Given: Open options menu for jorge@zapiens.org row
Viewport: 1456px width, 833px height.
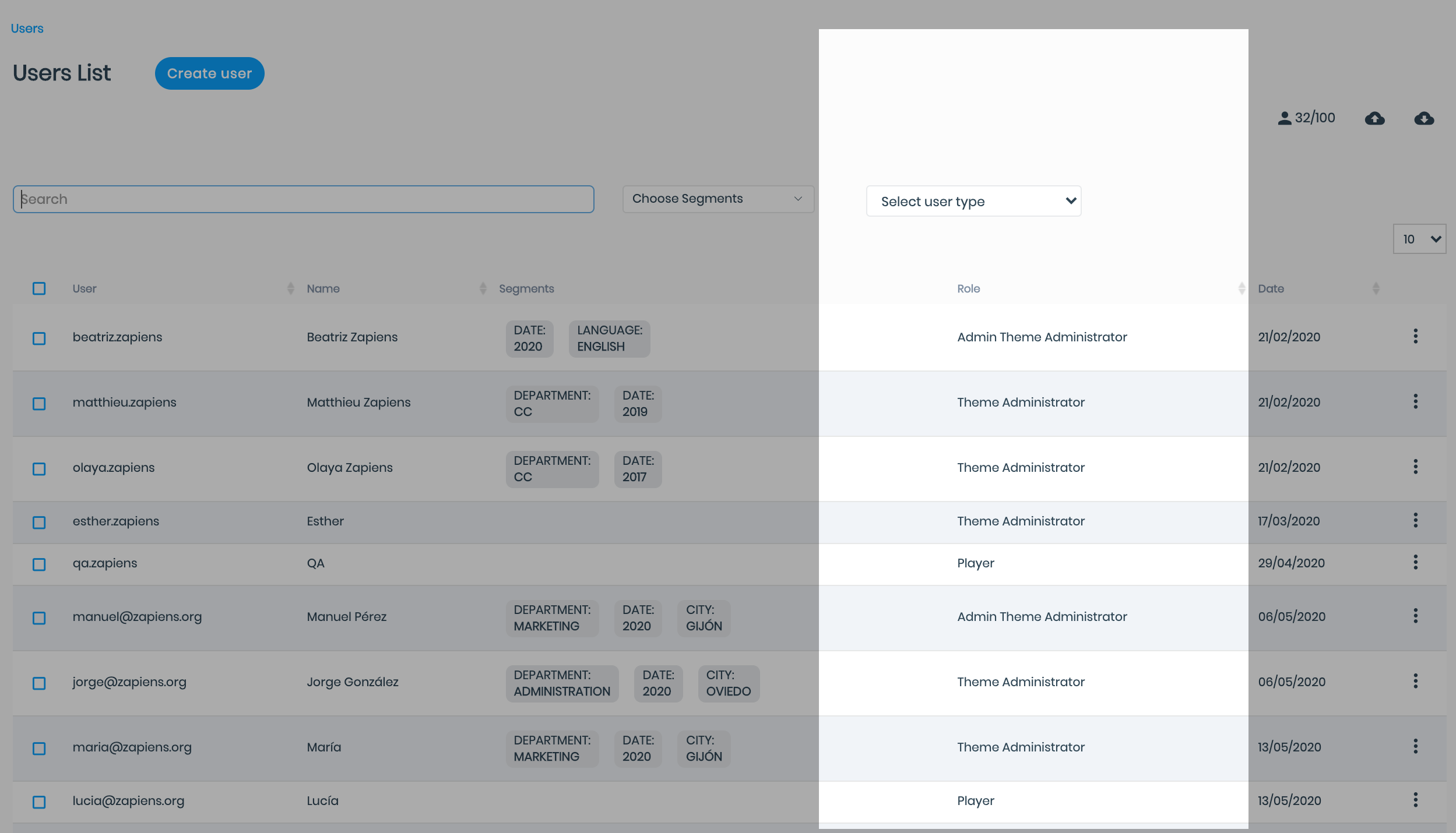Looking at the screenshot, I should 1415,681.
